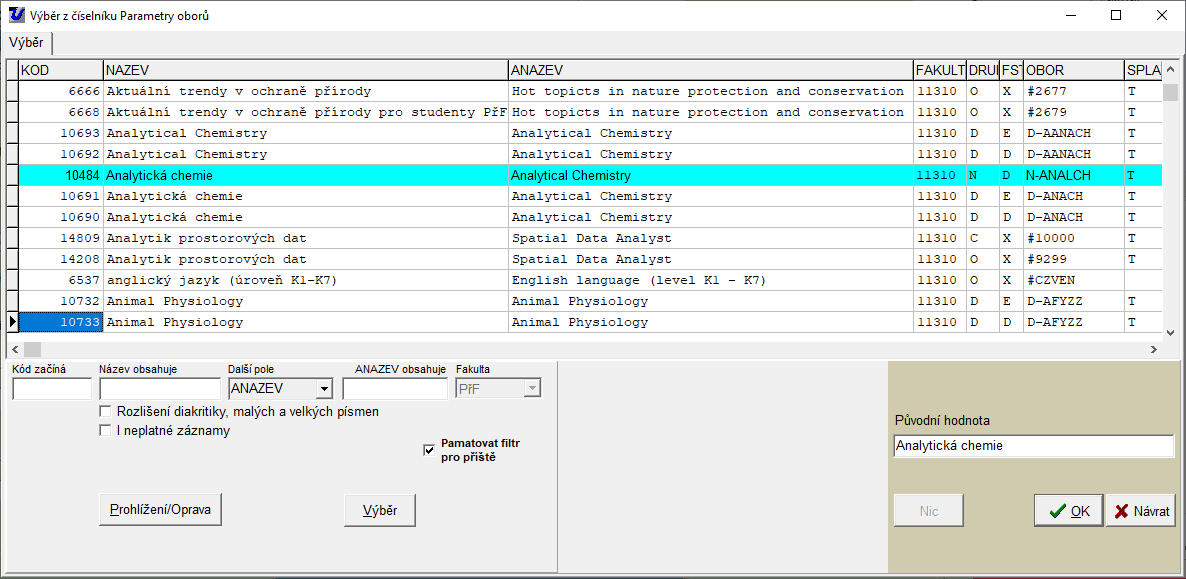Uncheck Pamatovat filtr pro příště

tap(429, 450)
